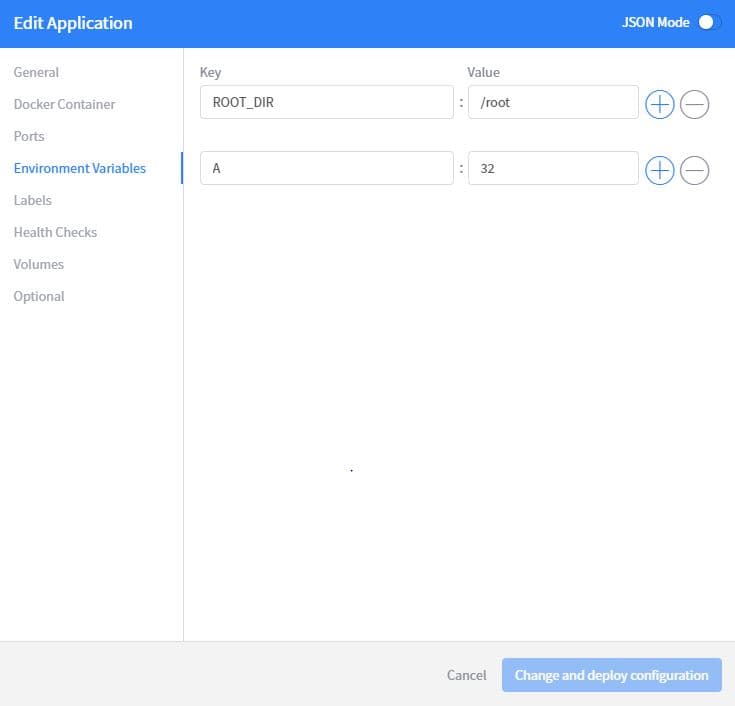Remove the A environment variable row
The height and width of the screenshot is (706, 735).
tap(694, 171)
